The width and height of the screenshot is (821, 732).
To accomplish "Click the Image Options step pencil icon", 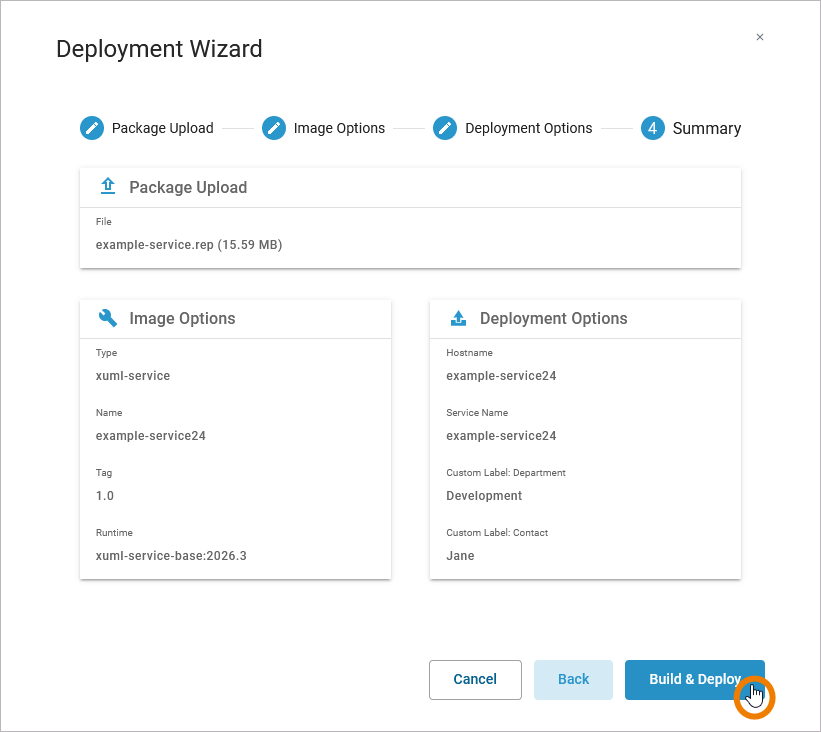I will click(274, 128).
